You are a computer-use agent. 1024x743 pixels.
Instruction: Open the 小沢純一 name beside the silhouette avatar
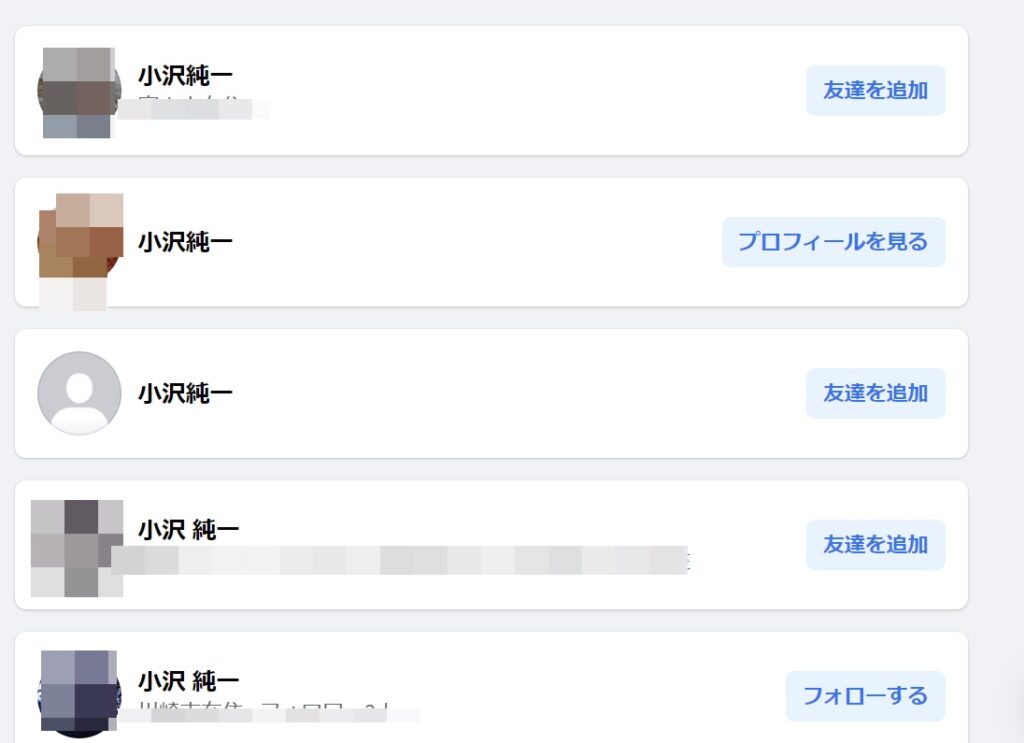(185, 394)
